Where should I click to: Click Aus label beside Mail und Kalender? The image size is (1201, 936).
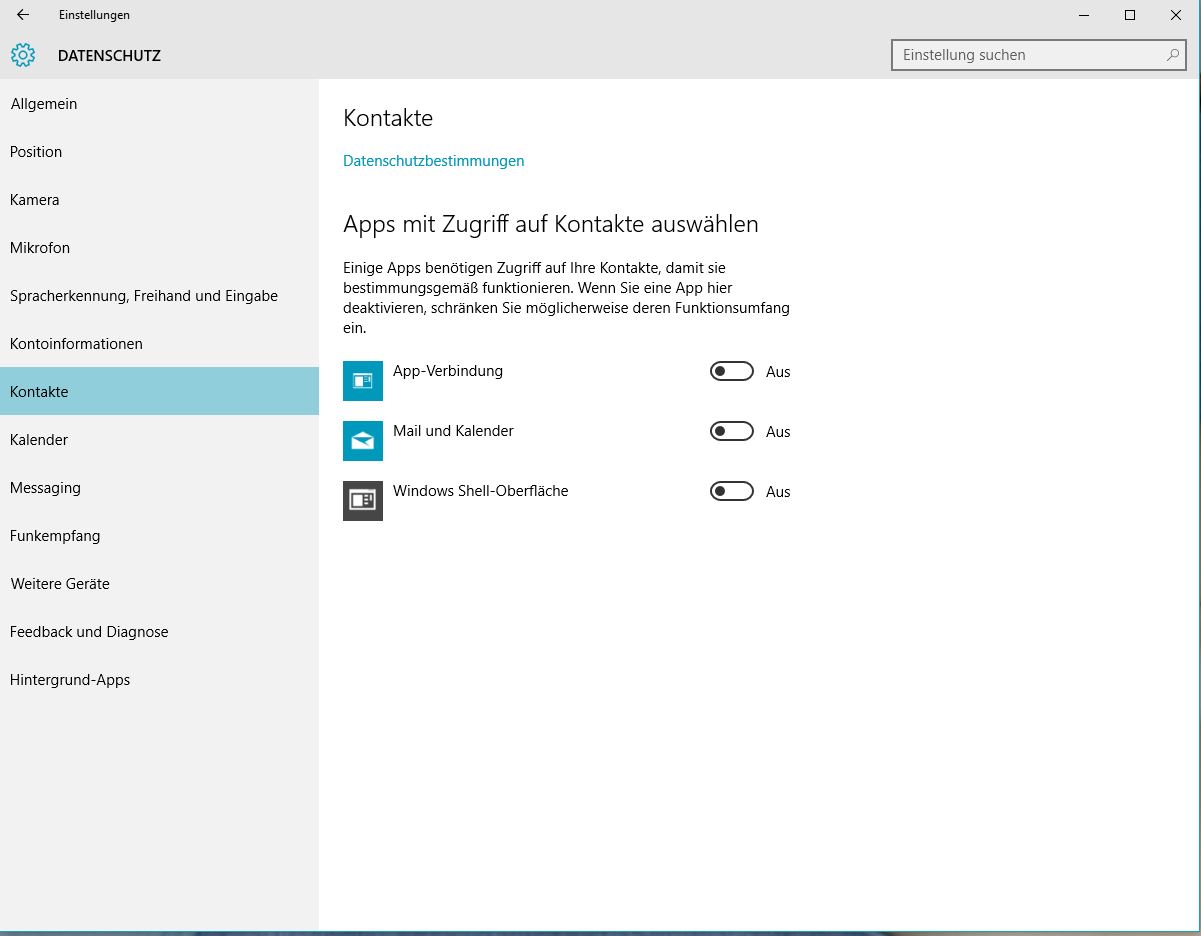coord(778,432)
